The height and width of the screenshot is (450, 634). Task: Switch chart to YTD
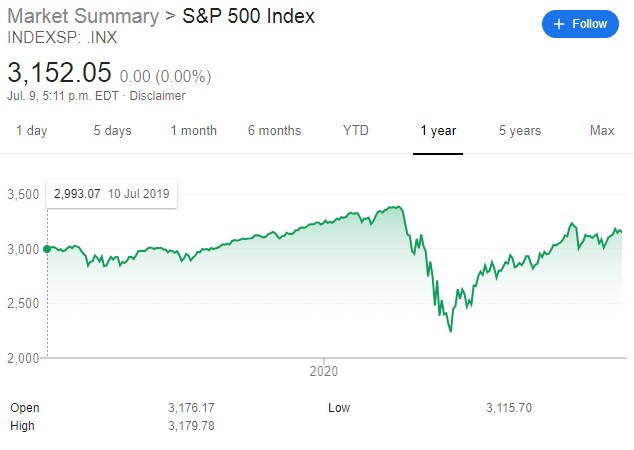[x=356, y=131]
